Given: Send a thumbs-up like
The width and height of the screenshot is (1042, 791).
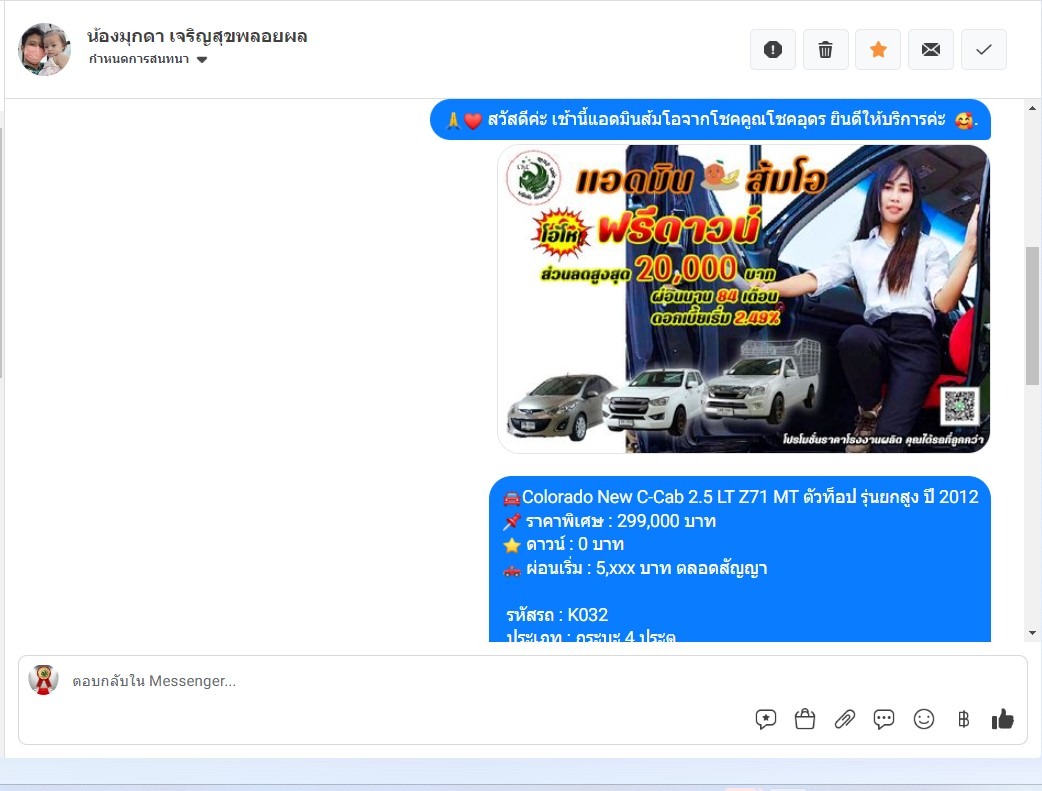Looking at the screenshot, I should pyautogui.click(x=1003, y=719).
